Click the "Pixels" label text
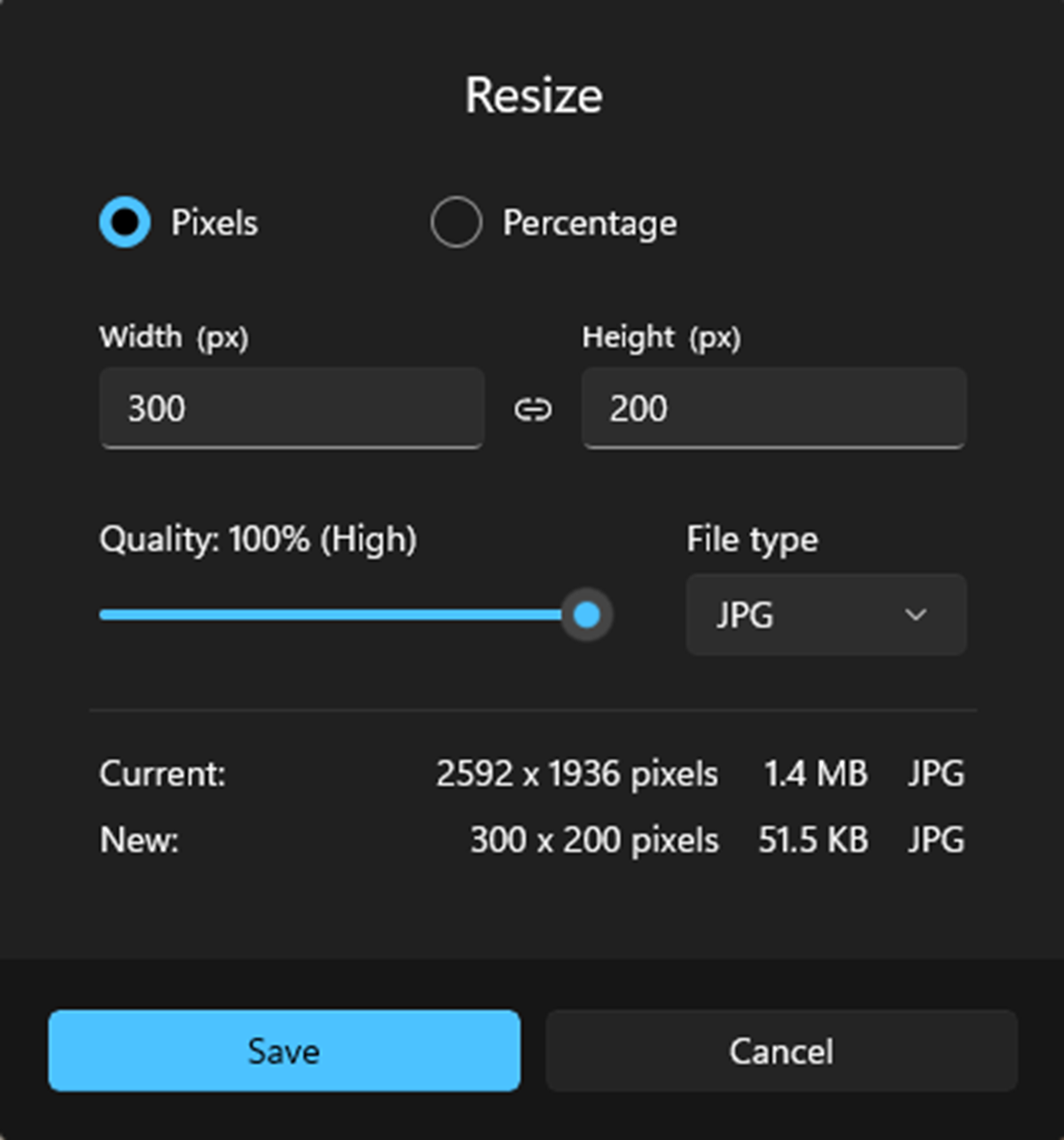The width and height of the screenshot is (1064, 1140). pyautogui.click(x=215, y=223)
